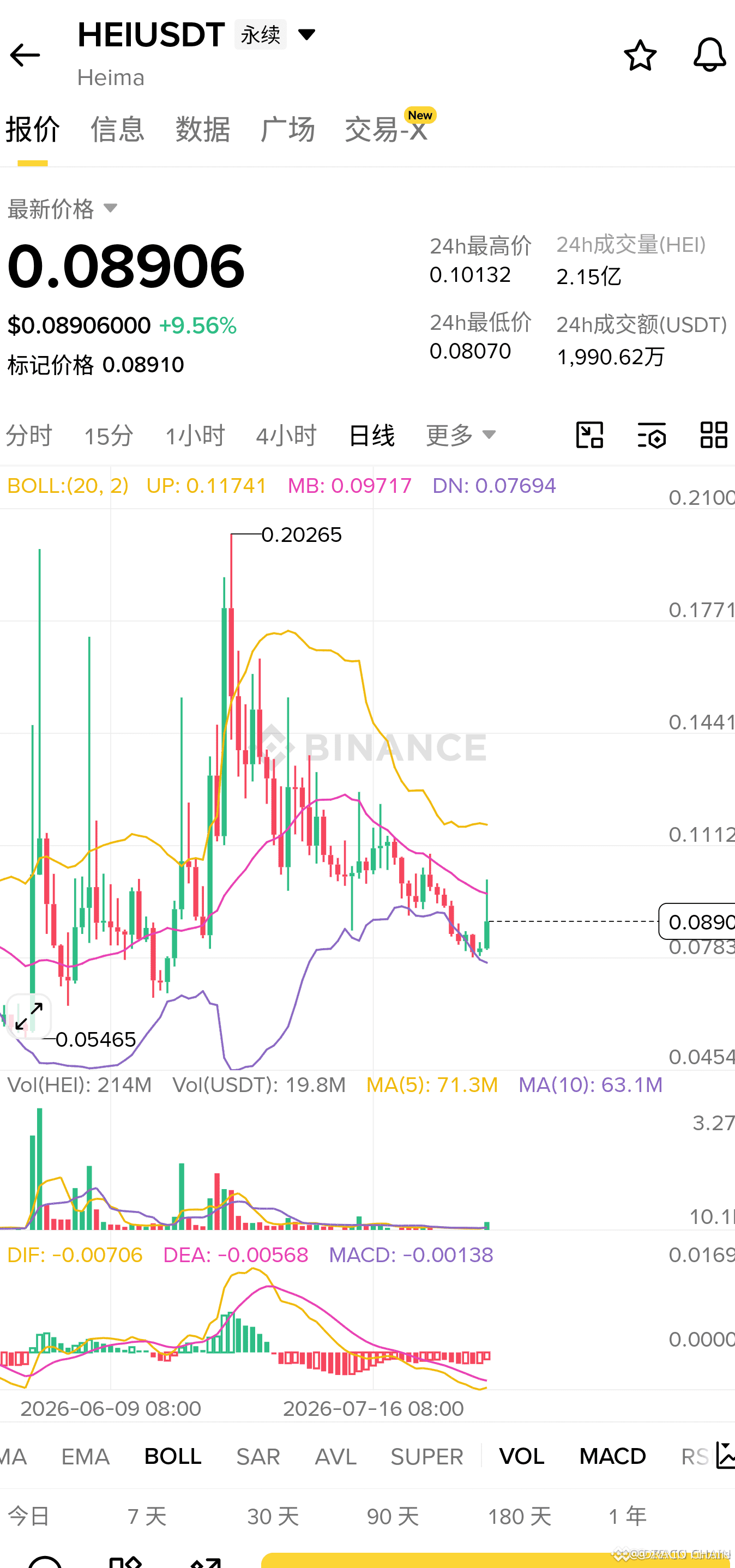
Task: Tap the DEA: -0.00568 value
Action: [x=236, y=1255]
